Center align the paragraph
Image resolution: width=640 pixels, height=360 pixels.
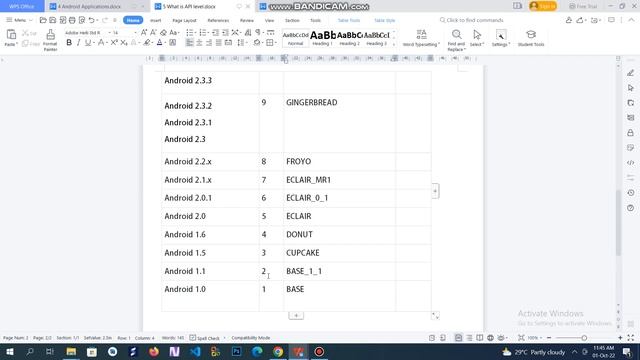(199, 42)
